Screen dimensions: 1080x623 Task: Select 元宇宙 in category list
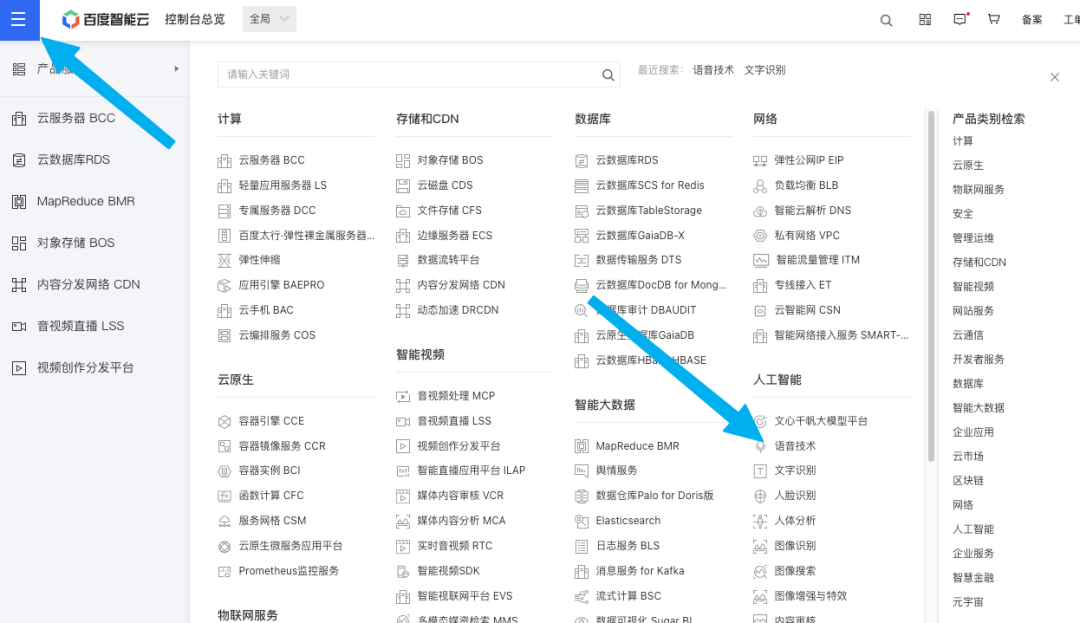tap(968, 602)
